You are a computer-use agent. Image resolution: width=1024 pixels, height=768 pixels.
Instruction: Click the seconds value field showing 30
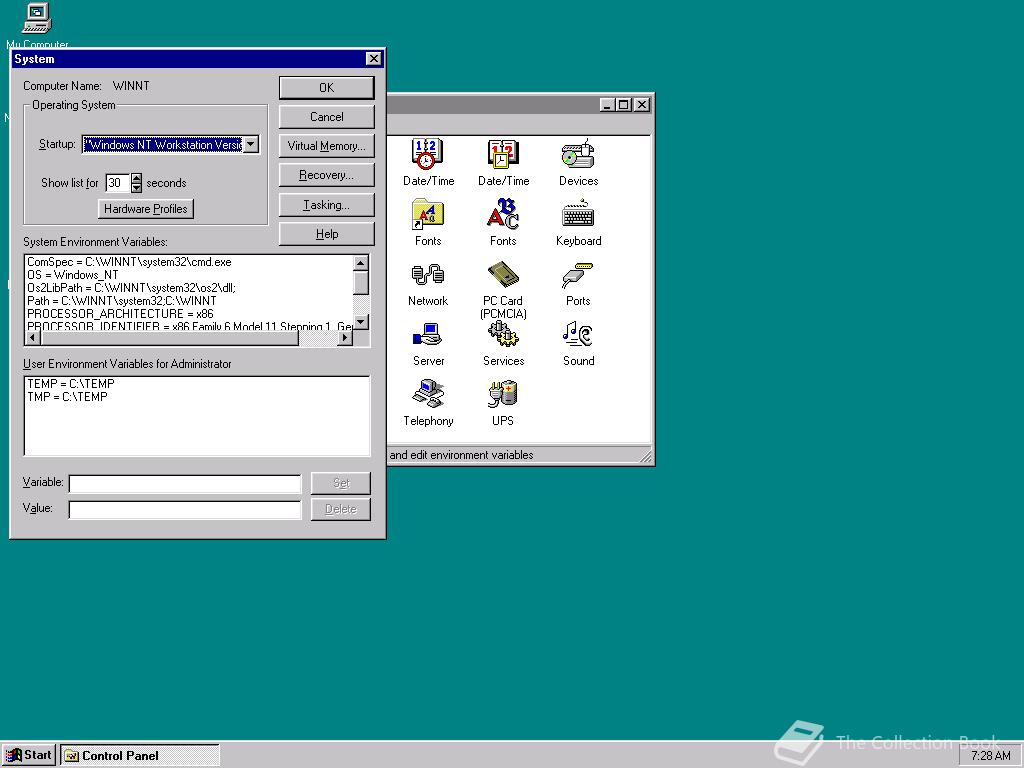pos(118,183)
